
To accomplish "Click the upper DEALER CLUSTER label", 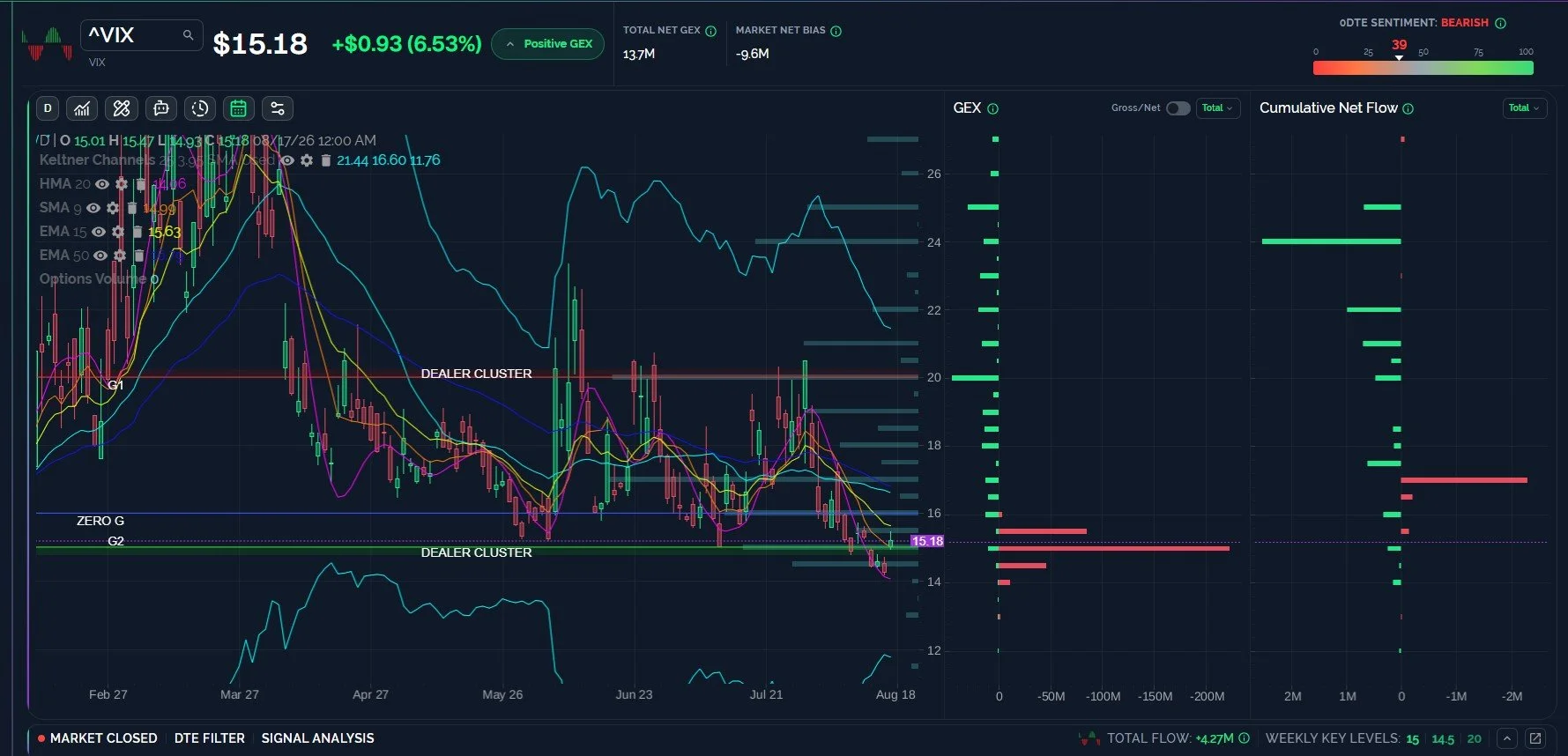I will pyautogui.click(x=476, y=374).
